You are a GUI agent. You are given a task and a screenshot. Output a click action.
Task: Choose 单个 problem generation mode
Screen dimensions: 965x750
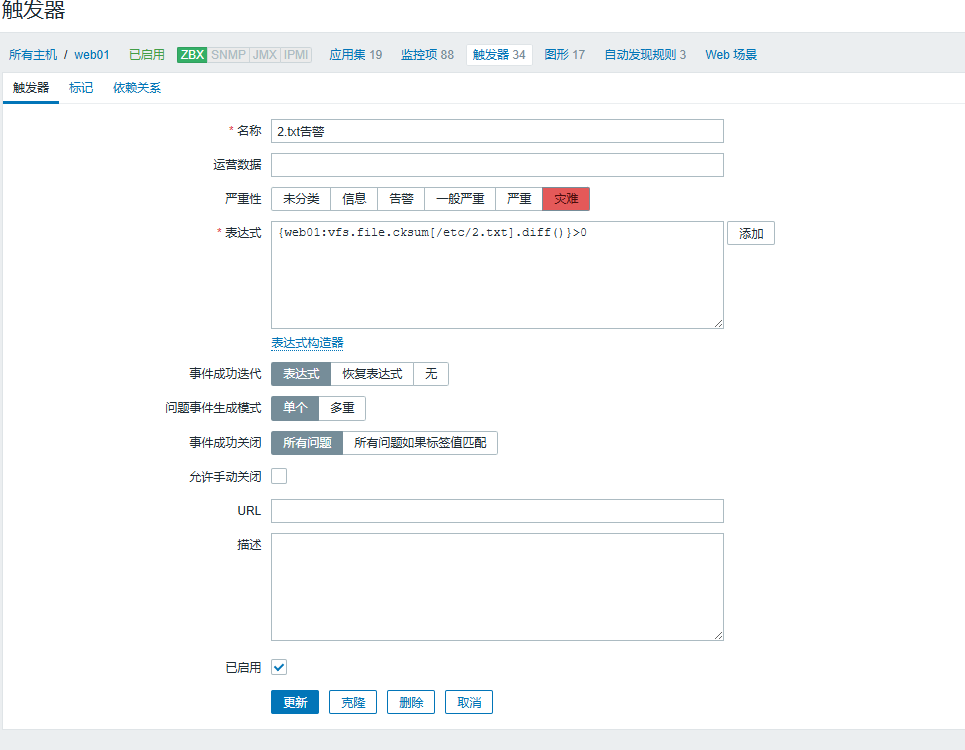[x=295, y=408]
